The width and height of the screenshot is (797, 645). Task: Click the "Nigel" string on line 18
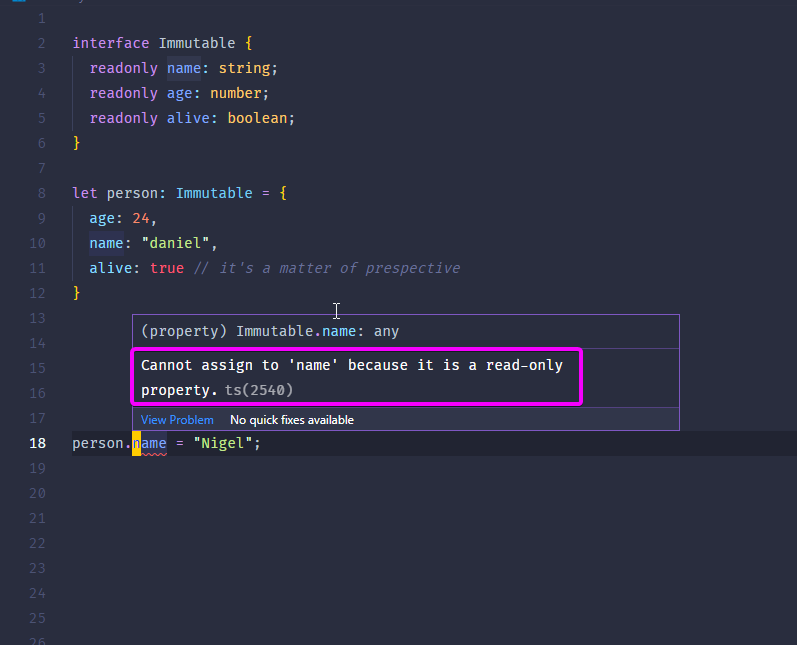223,443
